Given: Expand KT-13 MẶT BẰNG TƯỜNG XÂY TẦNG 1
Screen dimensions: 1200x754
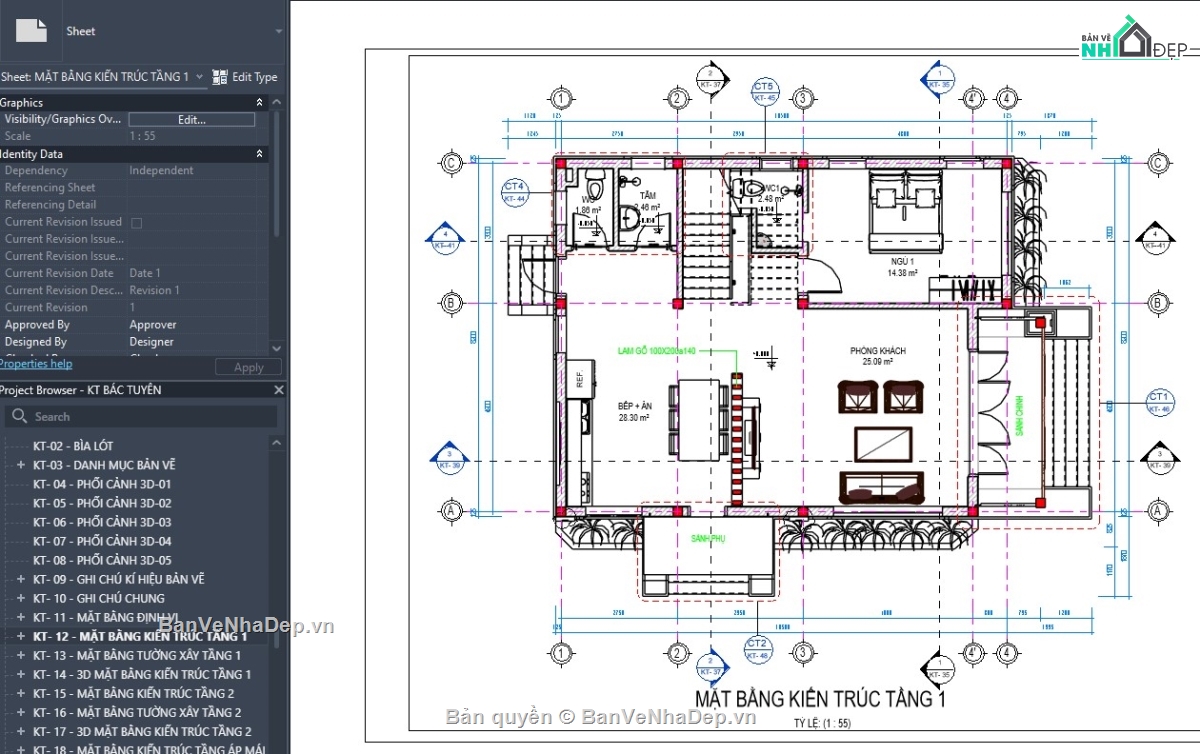Looking at the screenshot, I should (21, 655).
